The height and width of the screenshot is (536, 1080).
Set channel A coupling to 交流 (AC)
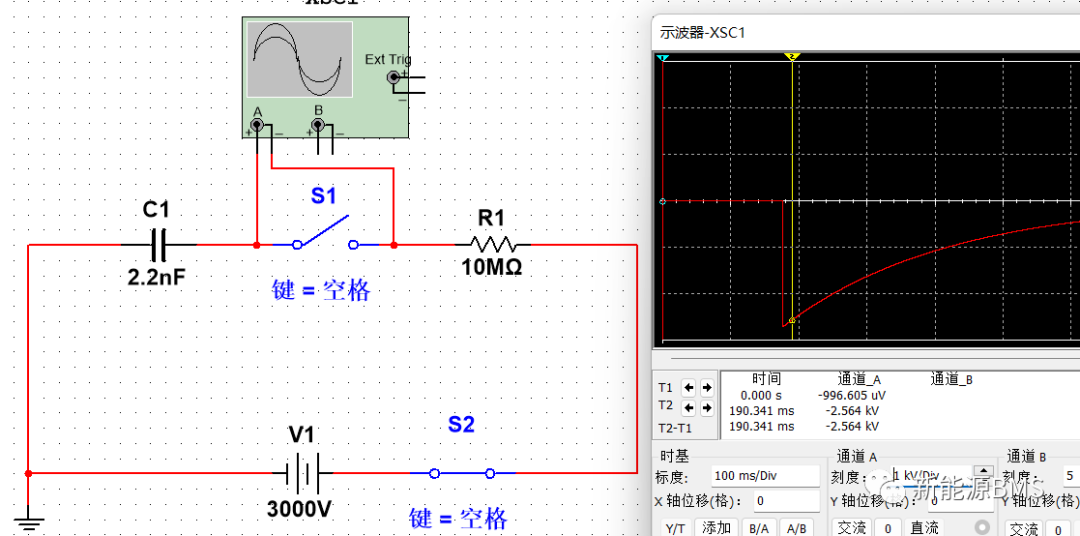[x=851, y=528]
